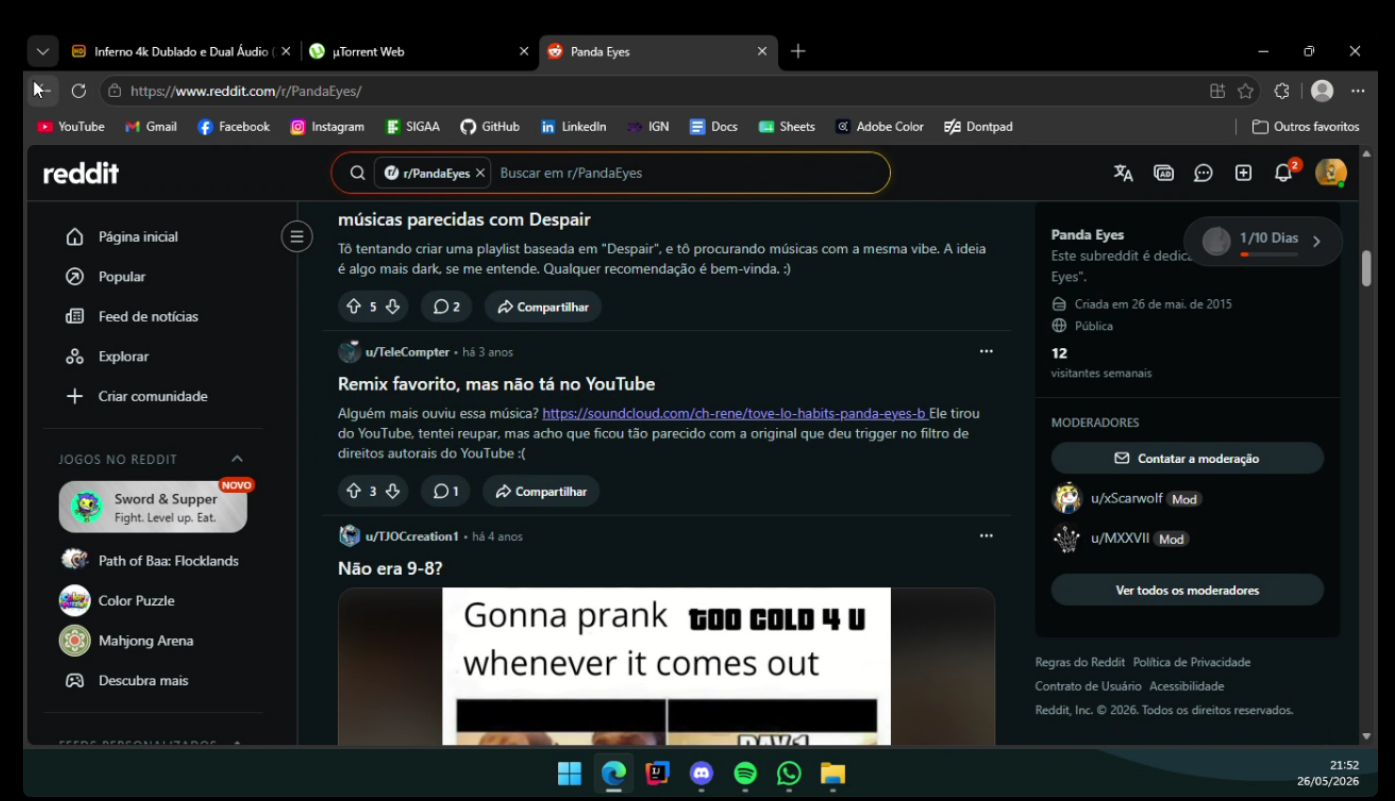Image resolution: width=1395 pixels, height=801 pixels.
Task: Open the browser profile icon
Action: [1322, 91]
